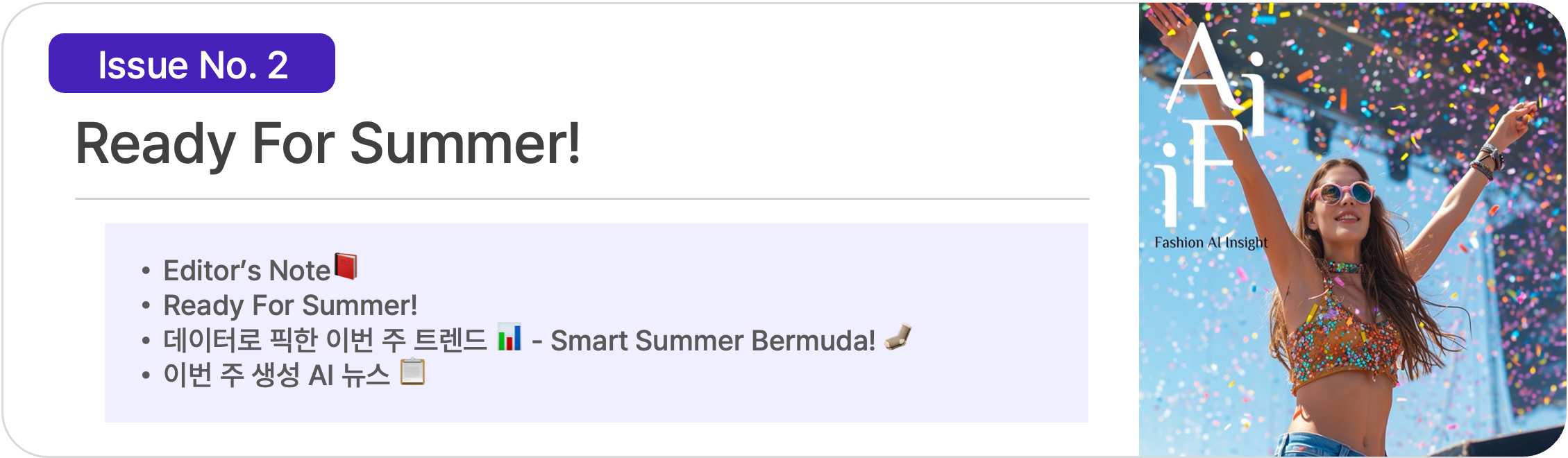Image resolution: width=1568 pixels, height=458 pixels.
Task: Click the Fashion AI Insight caption
Action: (x=1211, y=243)
